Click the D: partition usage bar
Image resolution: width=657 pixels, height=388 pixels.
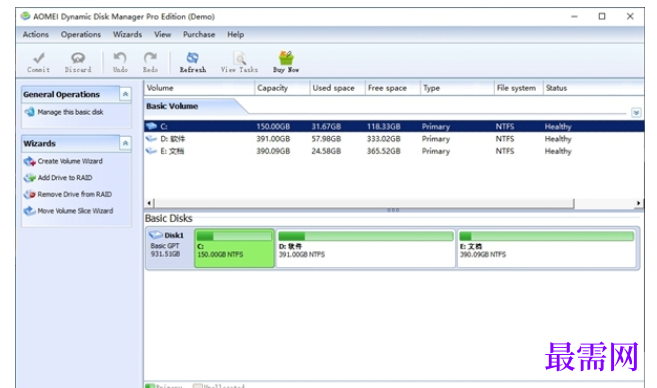pos(365,236)
